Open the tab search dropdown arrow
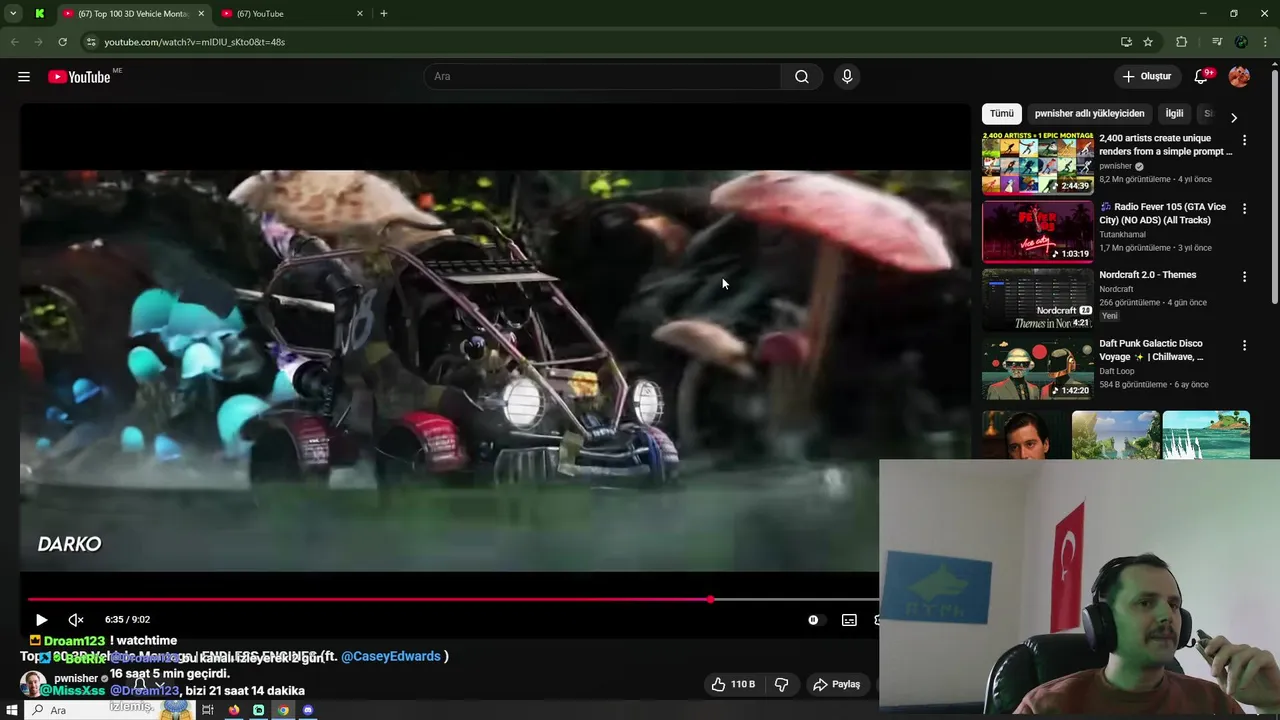 pos(13,14)
